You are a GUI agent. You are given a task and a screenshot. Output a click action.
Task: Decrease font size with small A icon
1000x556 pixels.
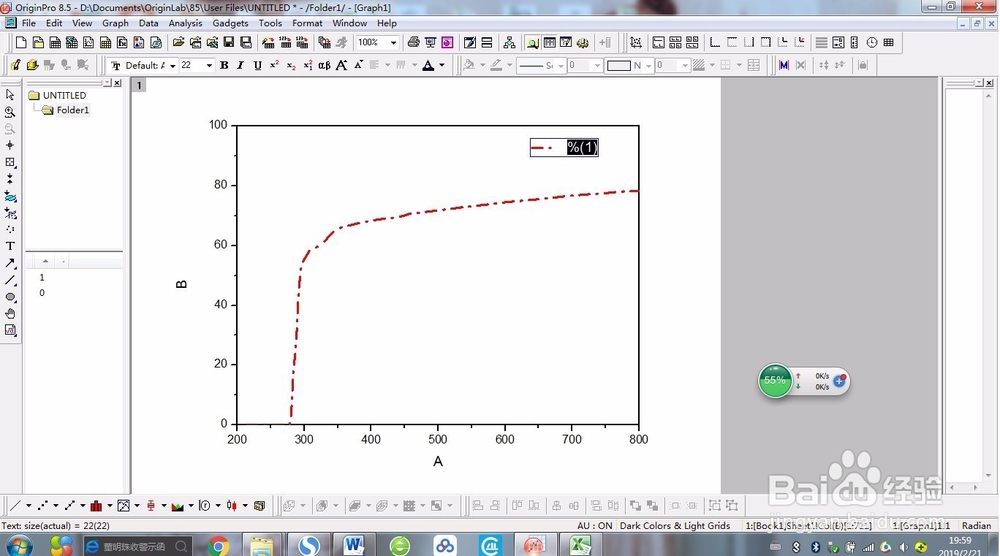(358, 65)
